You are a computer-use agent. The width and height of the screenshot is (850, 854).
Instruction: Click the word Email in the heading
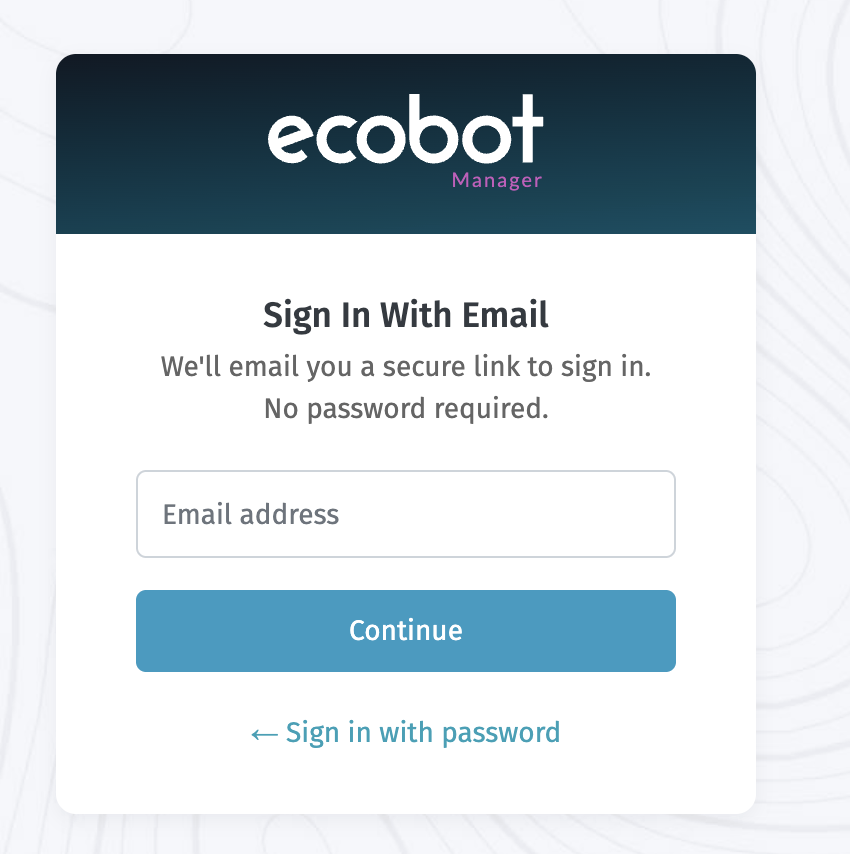click(504, 316)
